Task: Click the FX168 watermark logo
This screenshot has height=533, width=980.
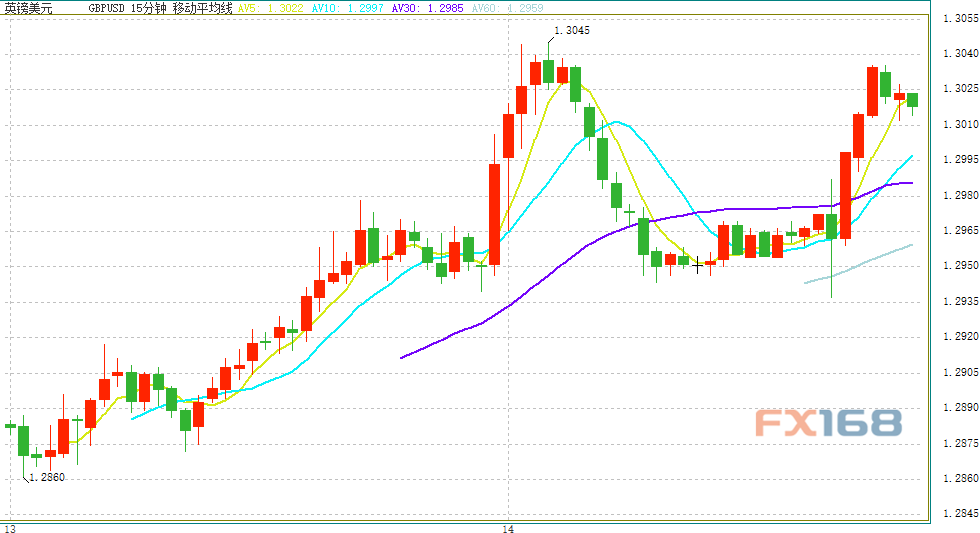Action: coord(828,423)
